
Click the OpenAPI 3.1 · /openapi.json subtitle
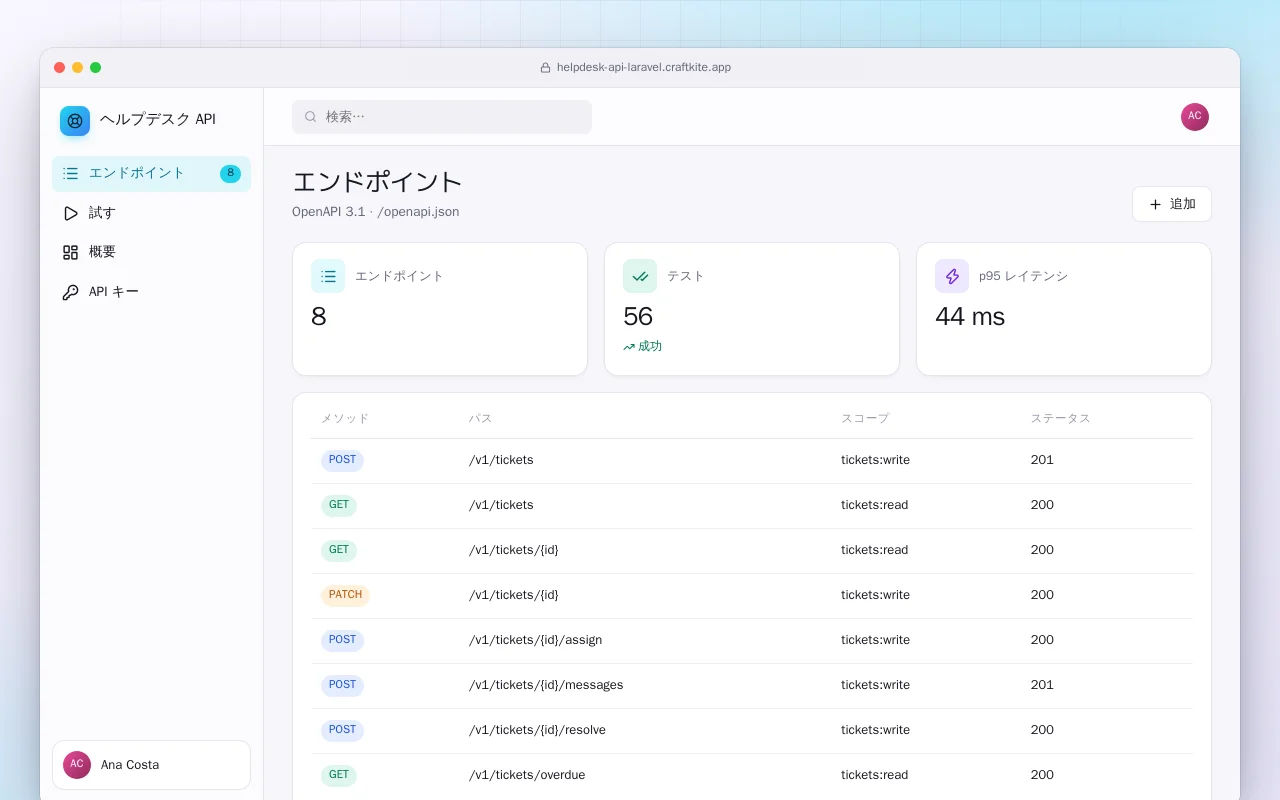pyautogui.click(x=376, y=212)
